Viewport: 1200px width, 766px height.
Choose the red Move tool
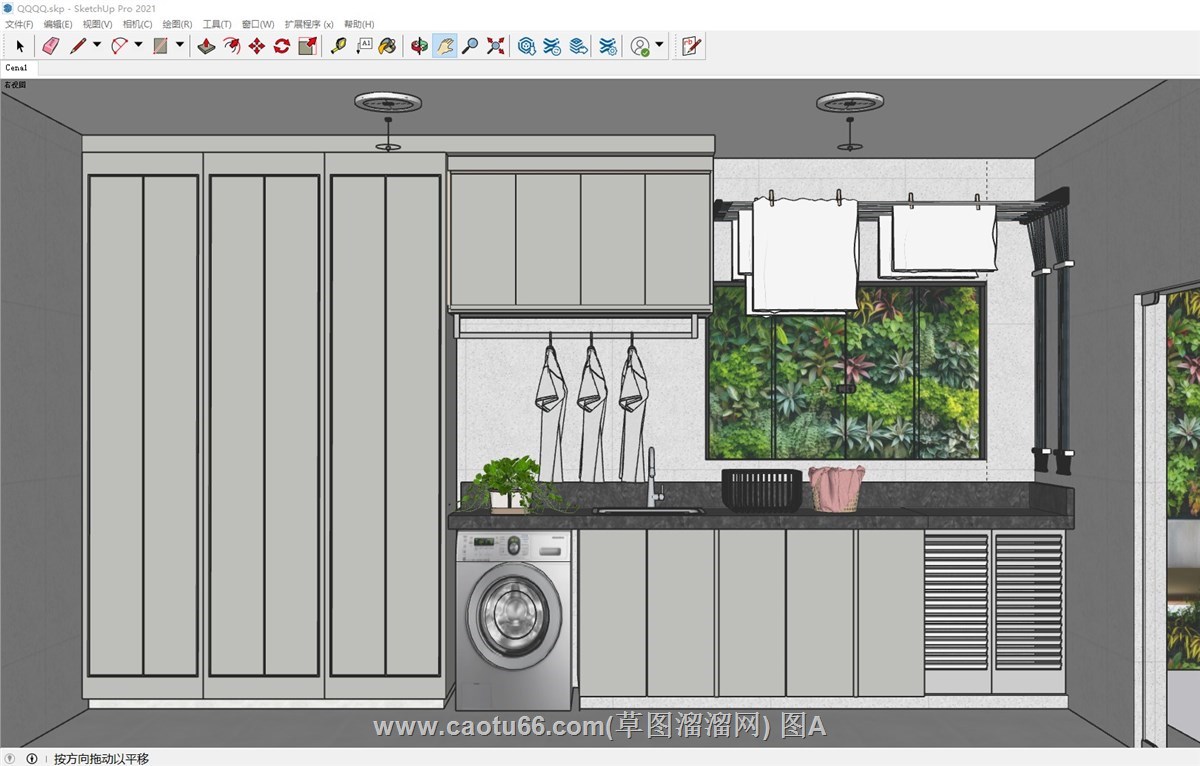257,46
